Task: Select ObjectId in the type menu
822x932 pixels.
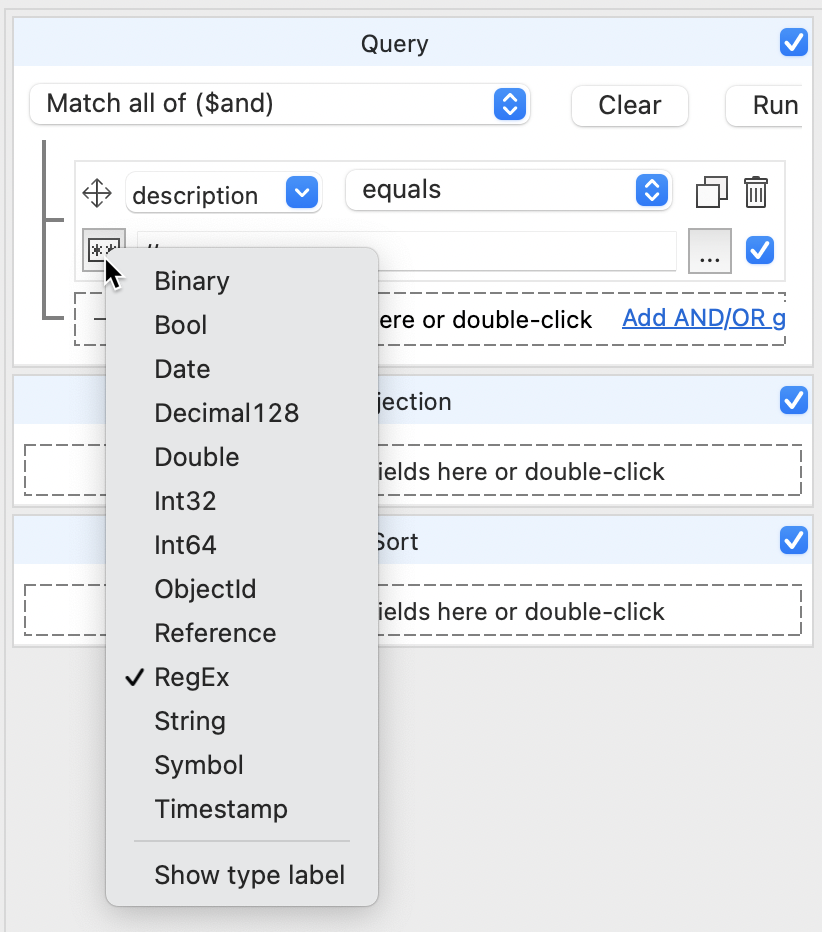Action: coord(205,589)
